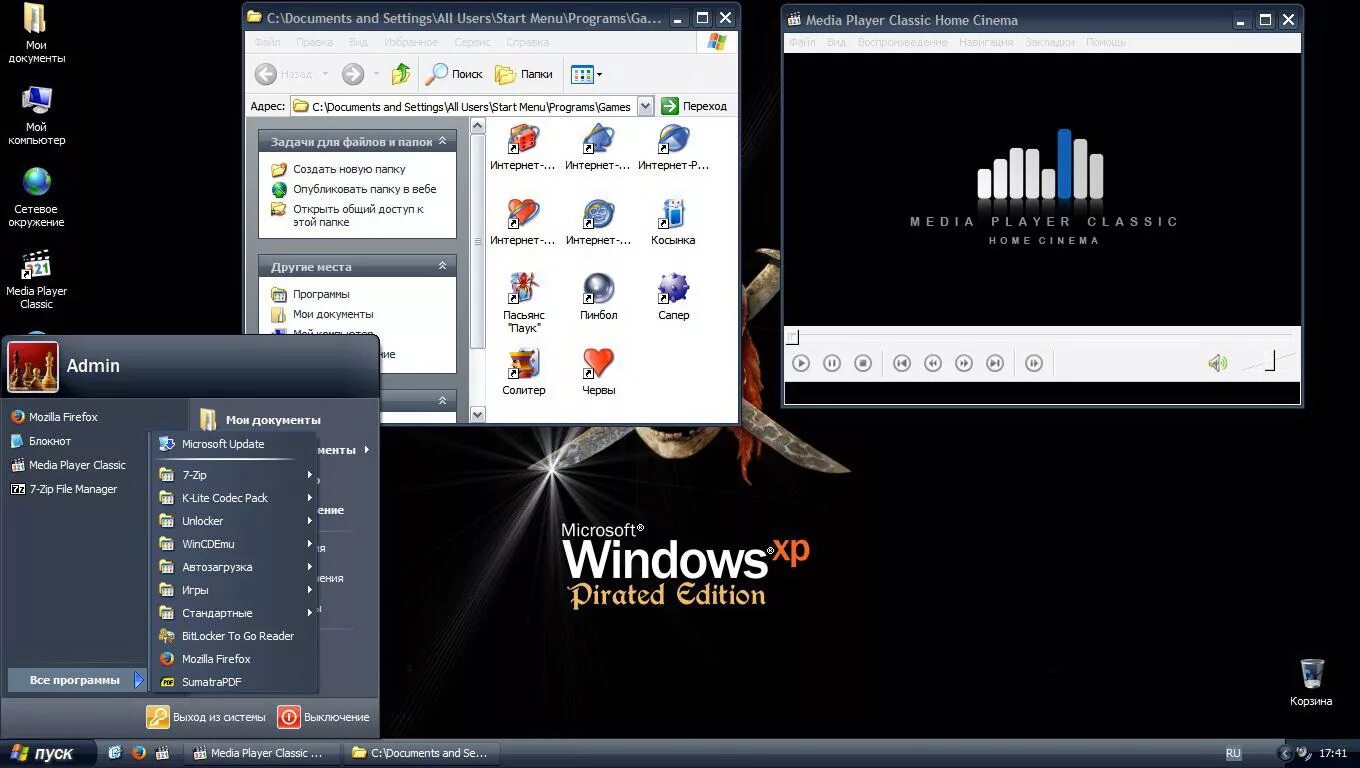Skip to next file in Media Player Classic
The width and height of the screenshot is (1360, 768).
[995, 363]
